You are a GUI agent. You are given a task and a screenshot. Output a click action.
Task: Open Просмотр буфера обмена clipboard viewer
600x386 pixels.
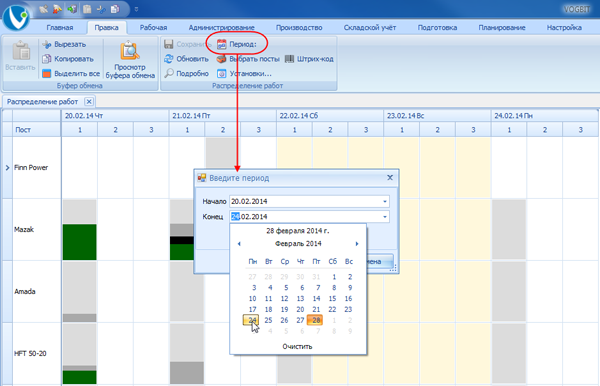tap(130, 60)
